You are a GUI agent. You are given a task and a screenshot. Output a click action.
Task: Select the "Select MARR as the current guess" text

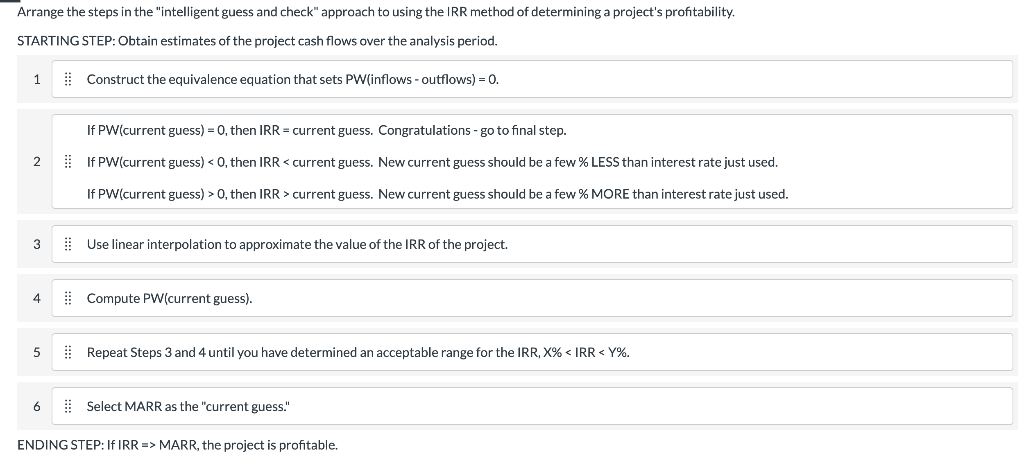tap(189, 407)
